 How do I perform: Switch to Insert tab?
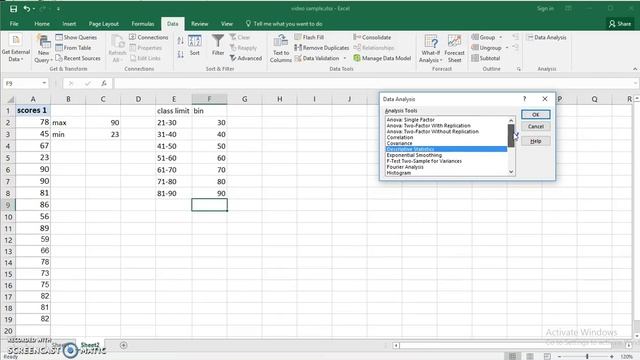coord(69,24)
